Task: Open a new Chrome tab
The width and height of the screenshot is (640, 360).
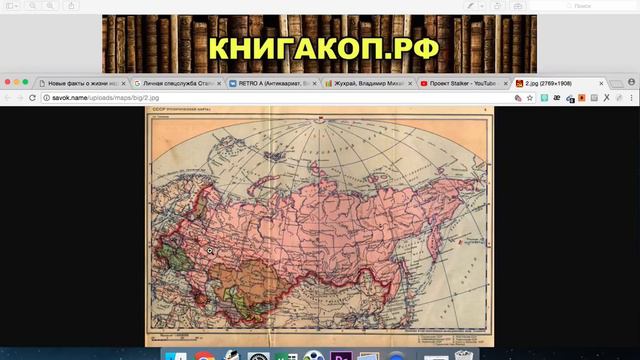Action: [x=616, y=84]
